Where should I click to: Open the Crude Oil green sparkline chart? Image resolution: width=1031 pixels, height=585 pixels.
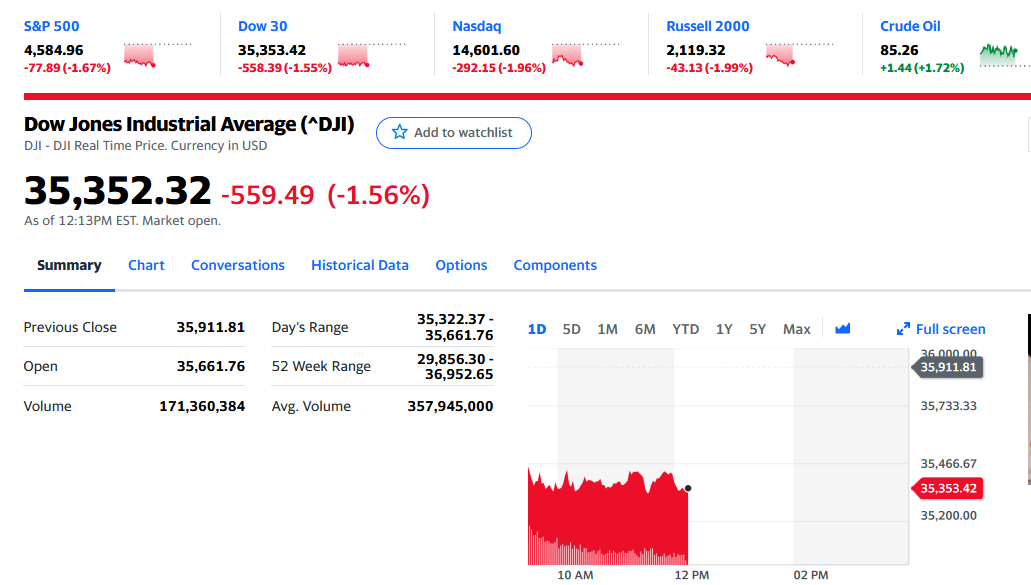[1004, 55]
